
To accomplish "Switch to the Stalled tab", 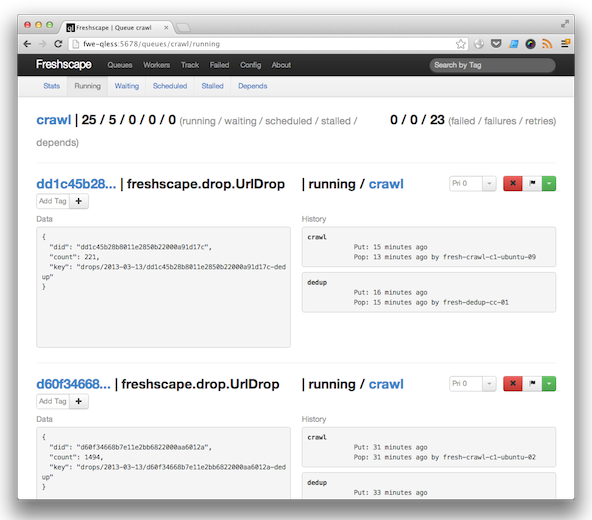I will pyautogui.click(x=212, y=86).
